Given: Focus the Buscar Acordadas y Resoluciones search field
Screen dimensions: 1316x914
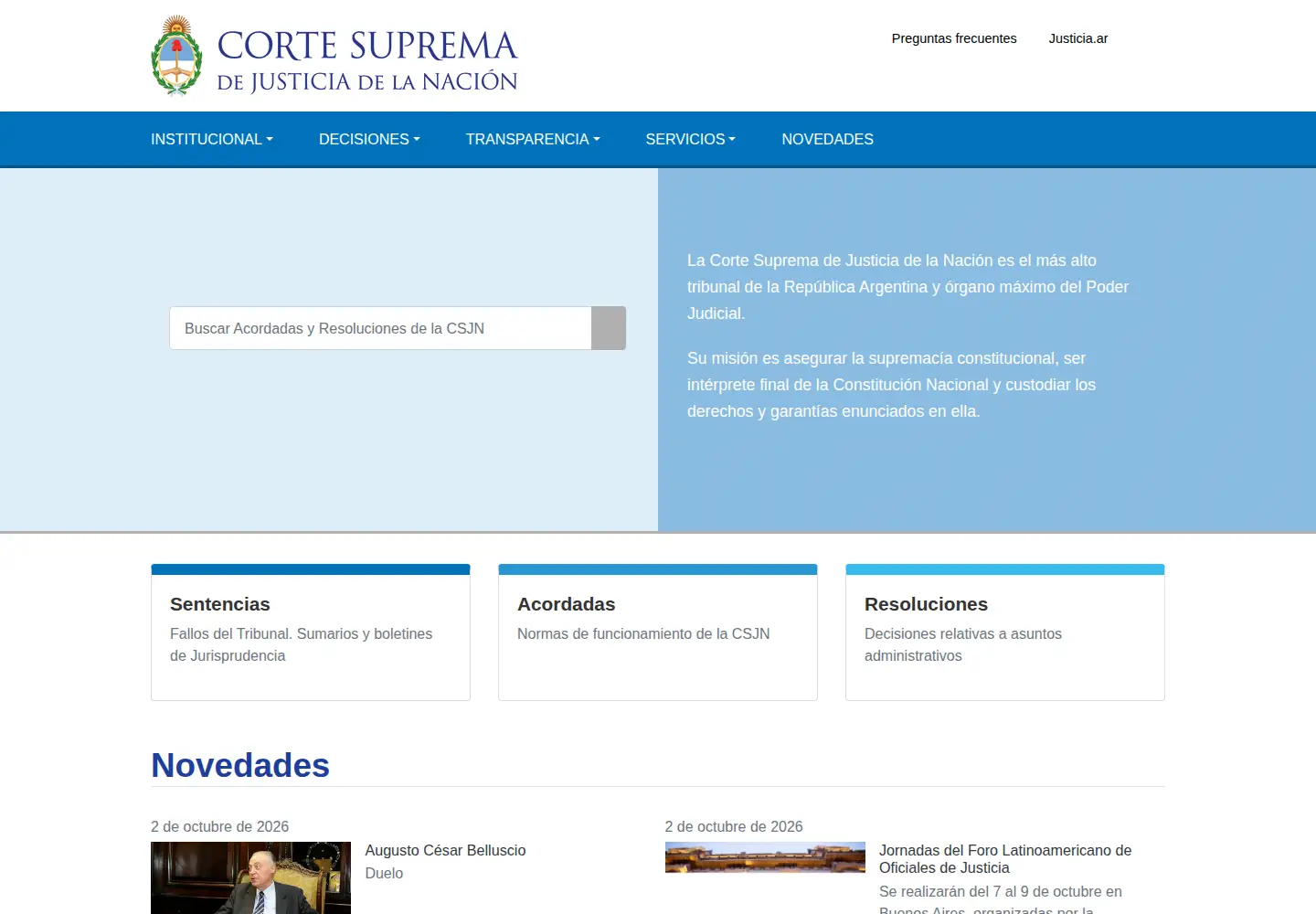Looking at the screenshot, I should tap(380, 328).
